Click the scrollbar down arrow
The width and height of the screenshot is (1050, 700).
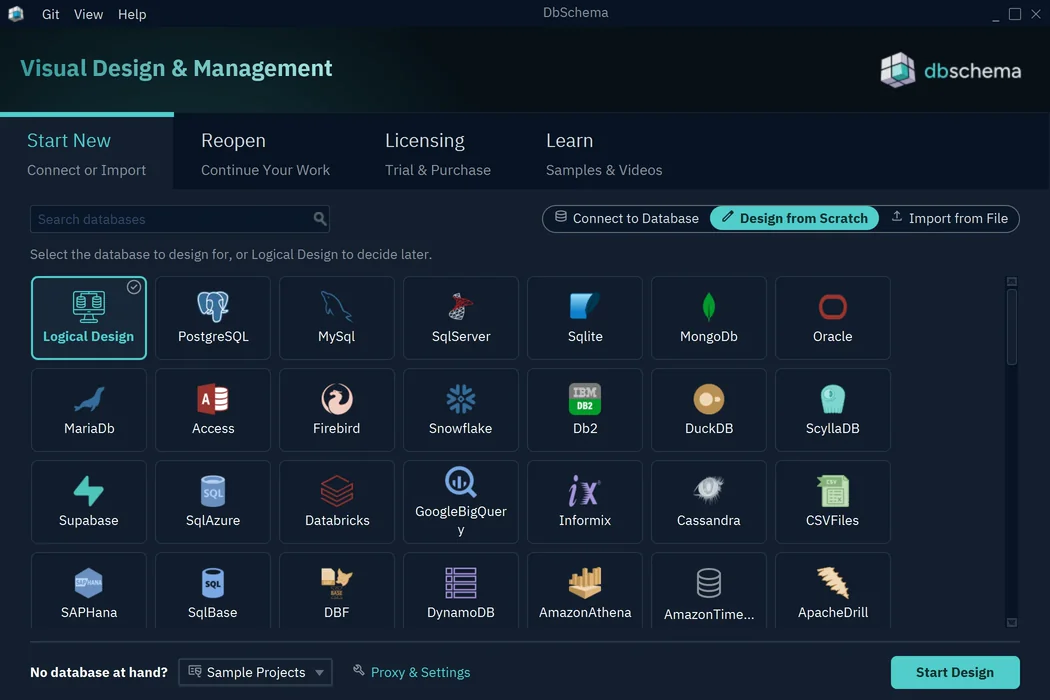(x=1012, y=622)
